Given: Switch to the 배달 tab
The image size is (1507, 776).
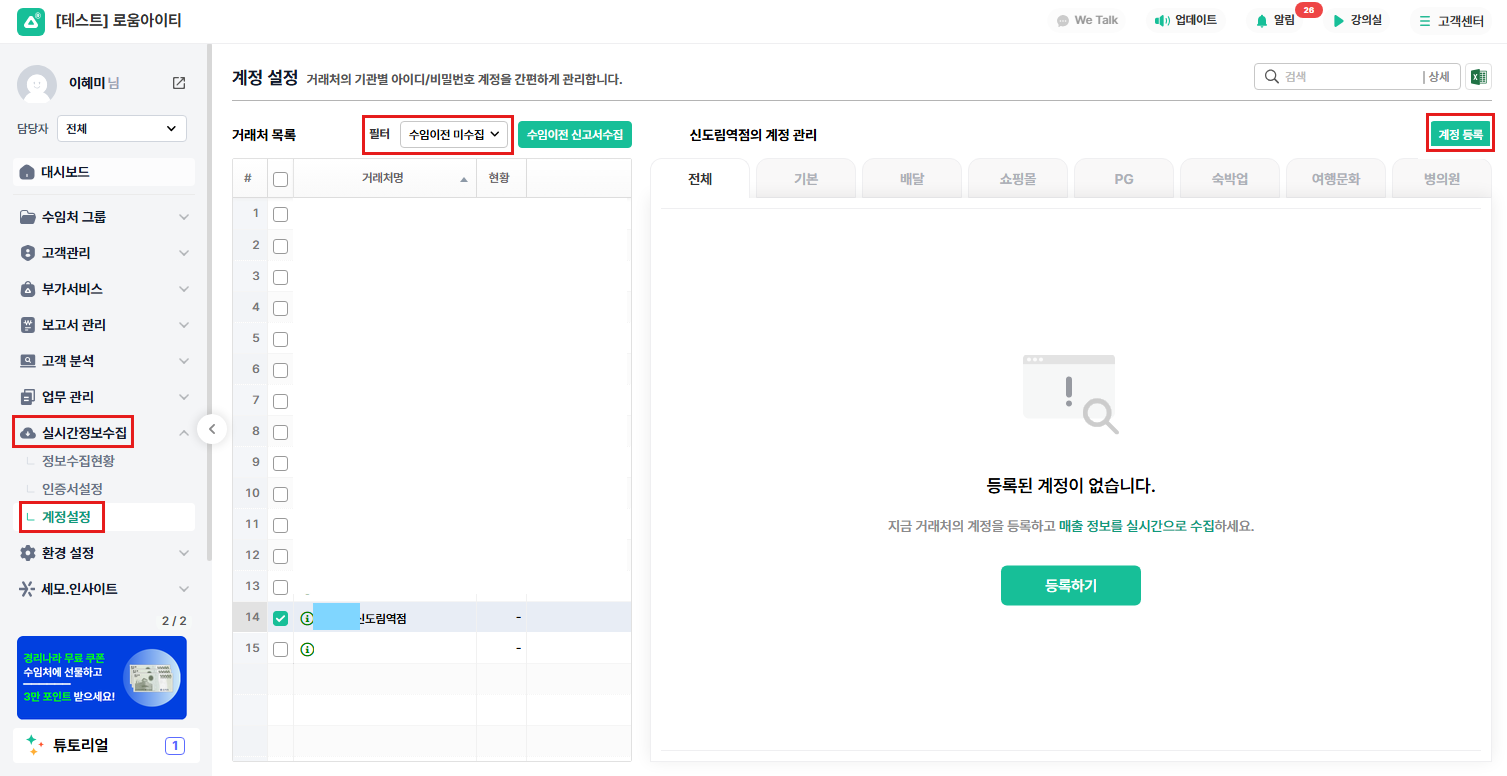Looking at the screenshot, I should 911,180.
